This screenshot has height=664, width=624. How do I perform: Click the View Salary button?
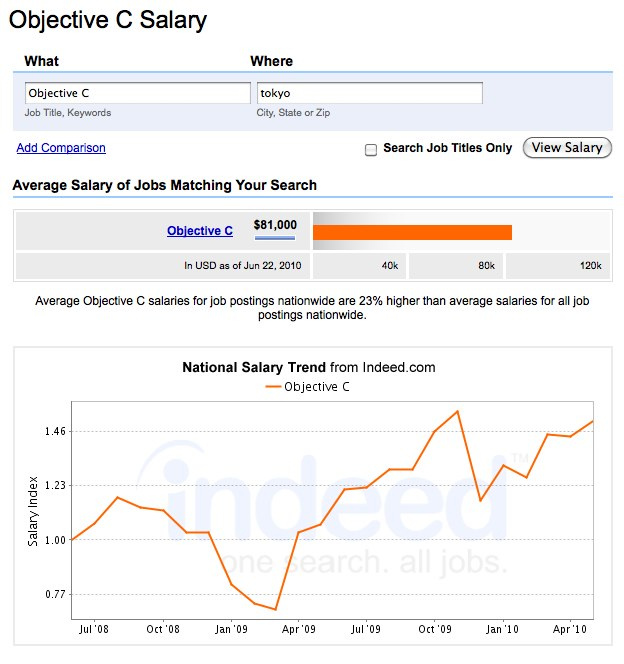click(567, 148)
